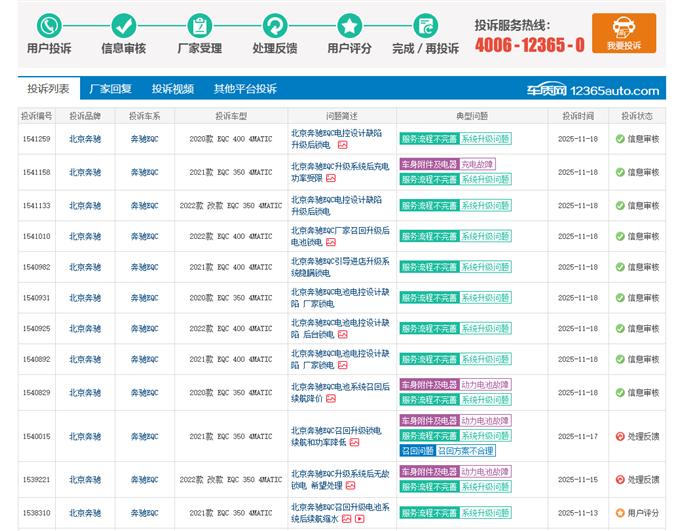Open complaint number 1541259 link

coord(37,139)
